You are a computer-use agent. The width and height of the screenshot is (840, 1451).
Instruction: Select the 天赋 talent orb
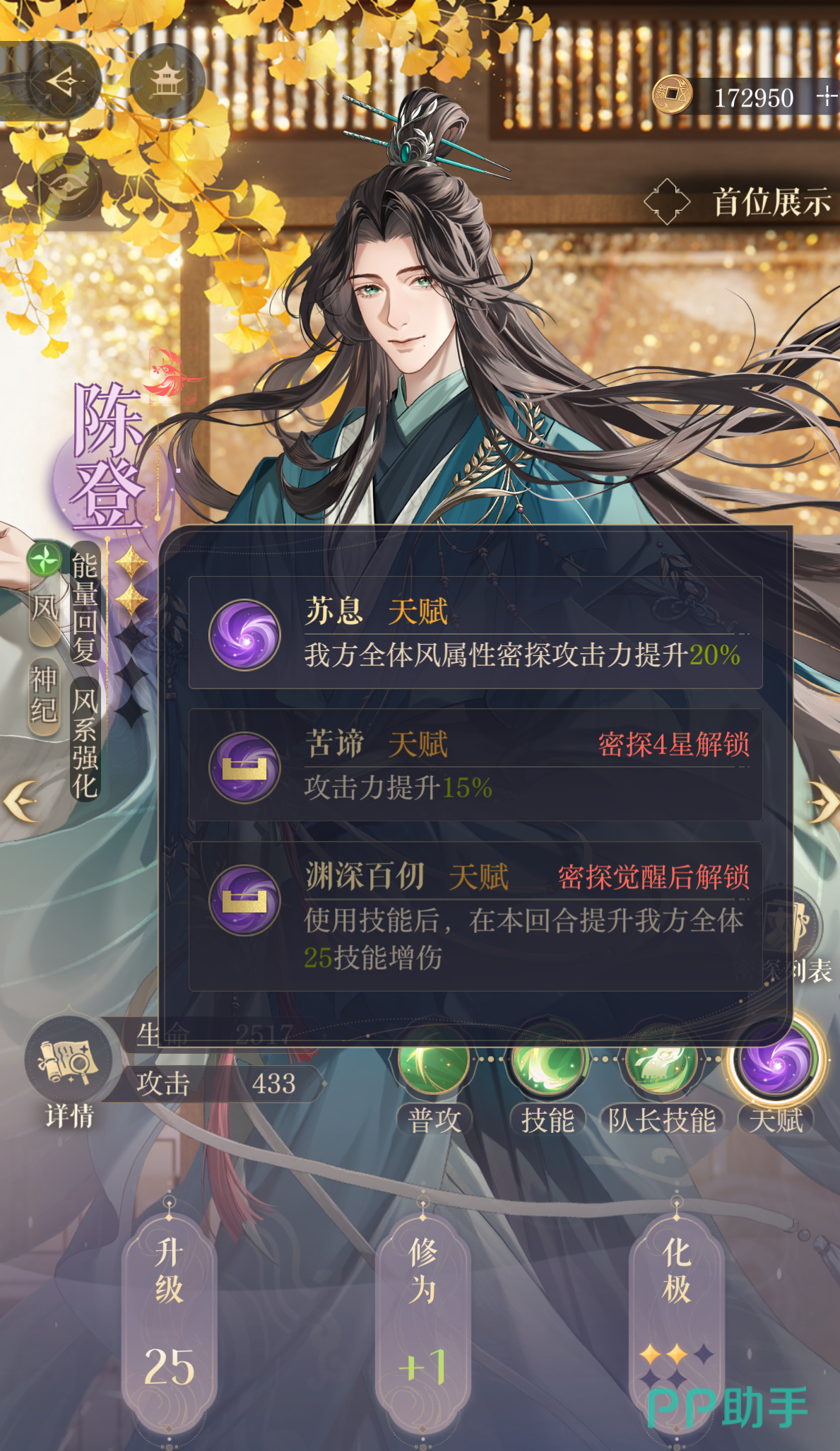775,1059
